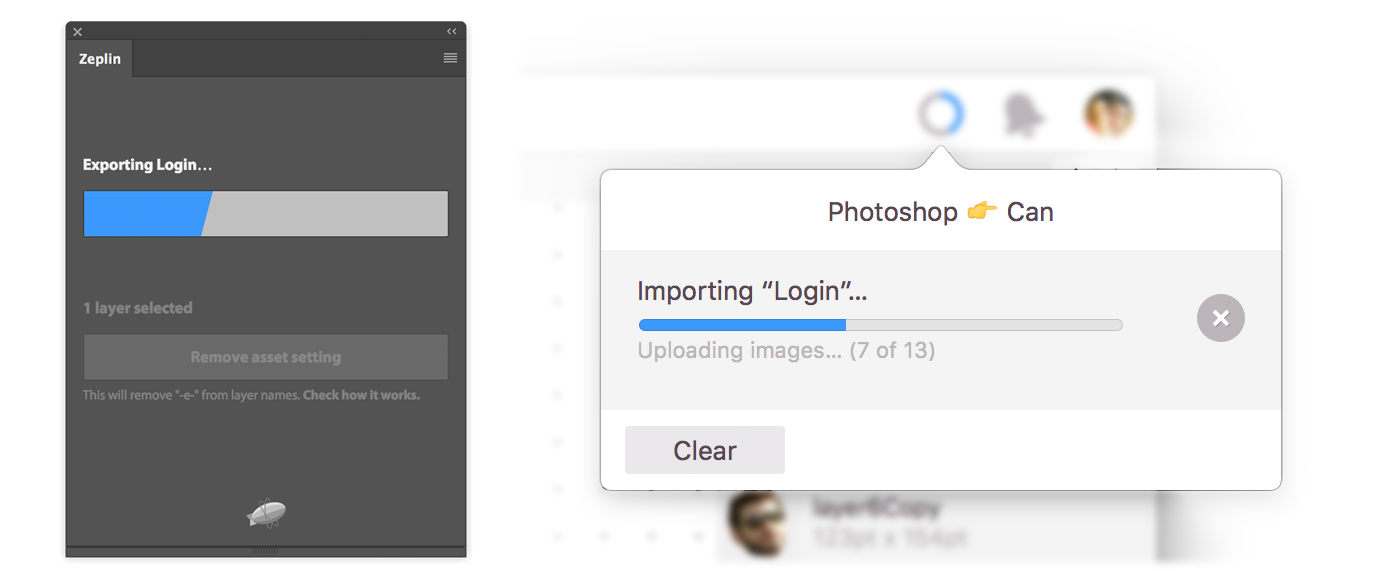Click the Zeplin panel bottom grip handle
The image size is (1400, 571).
(x=266, y=551)
